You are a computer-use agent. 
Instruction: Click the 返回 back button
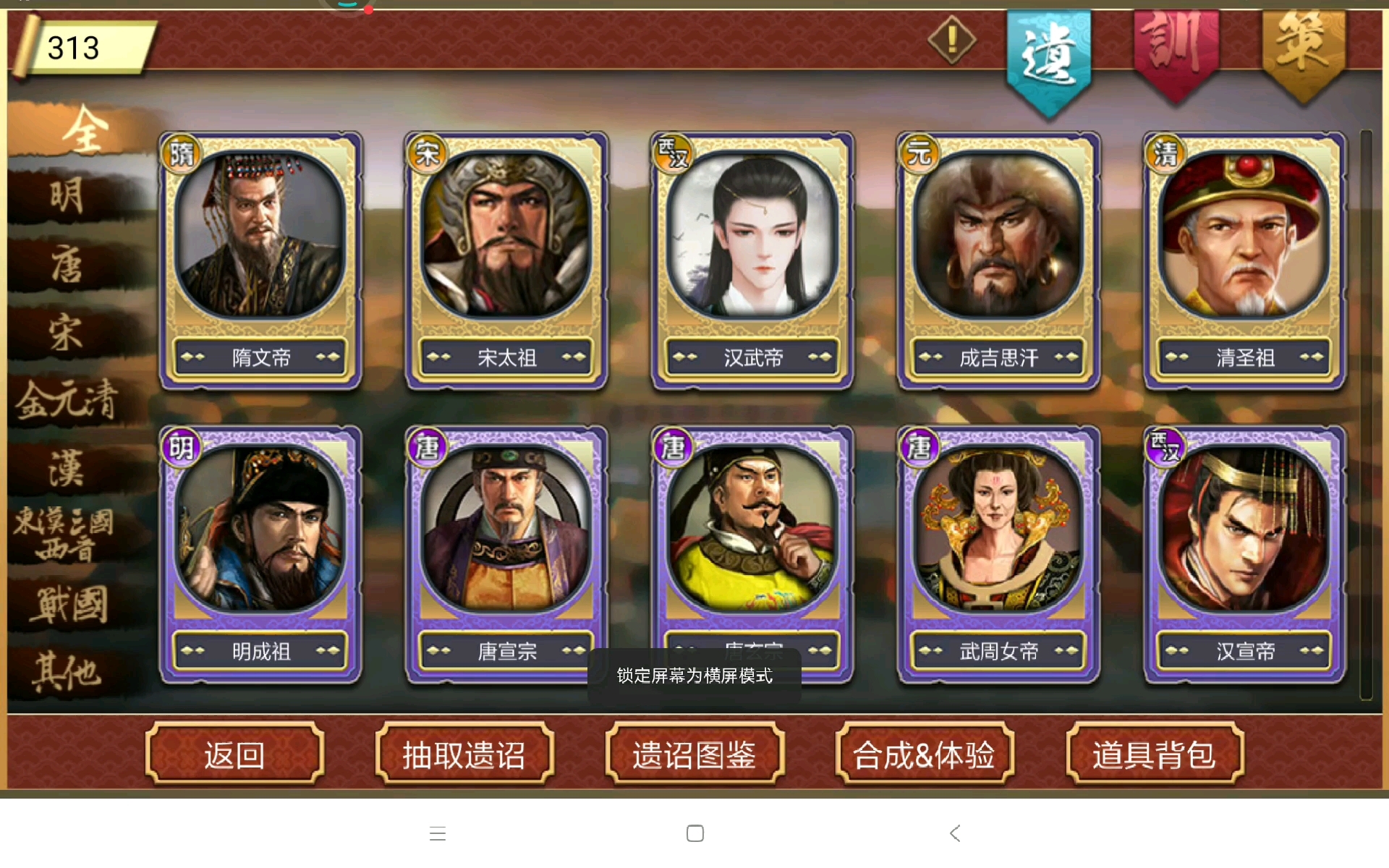point(234,754)
